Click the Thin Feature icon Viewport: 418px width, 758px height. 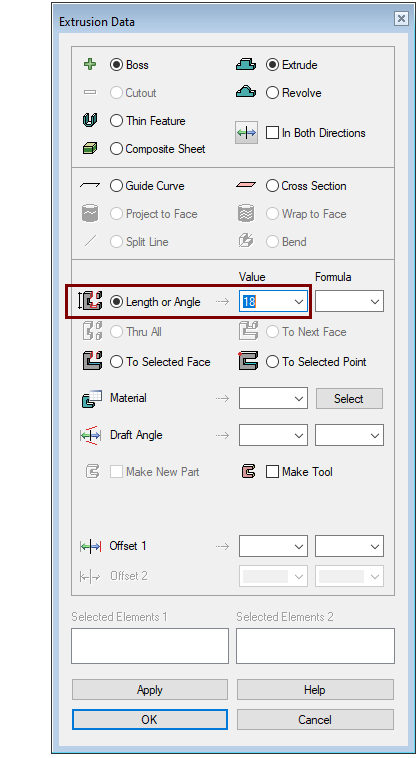(90, 120)
